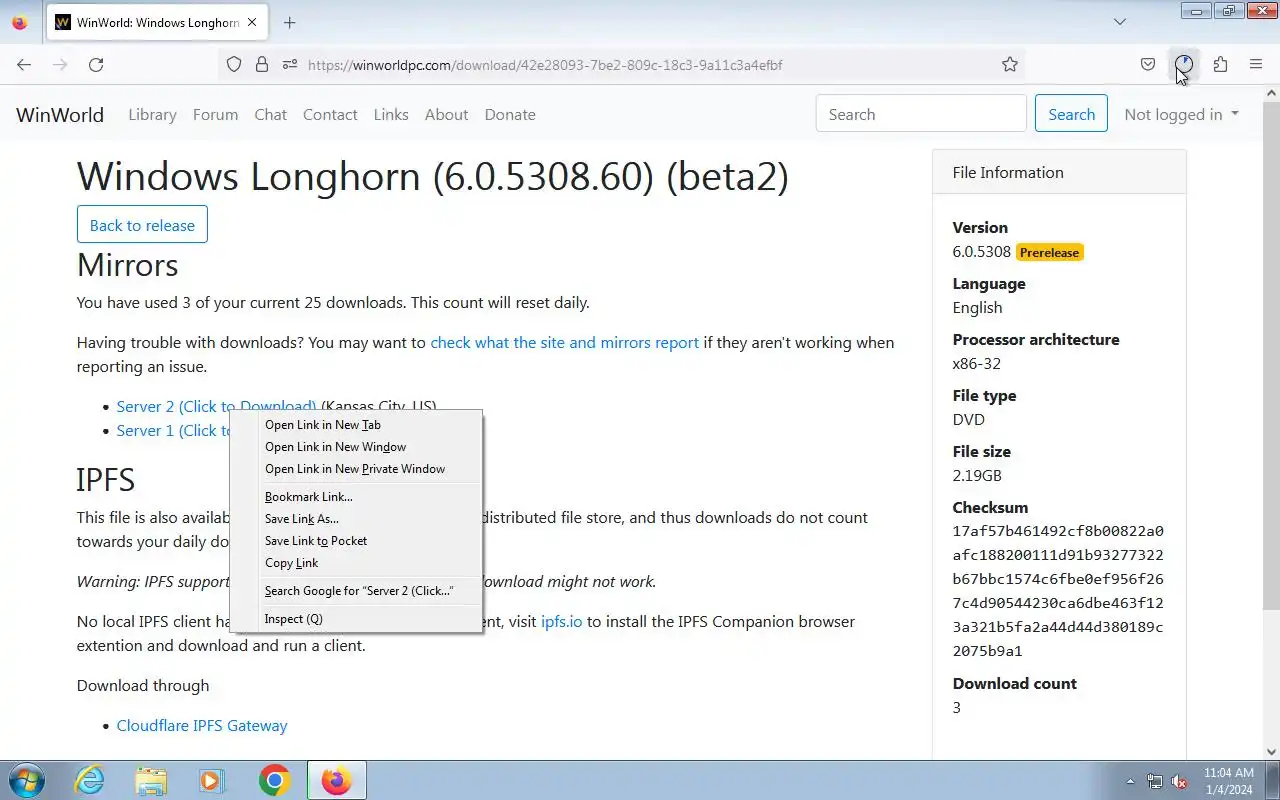Click the scrollbar down arrow
The height and width of the screenshot is (800, 1280).
click(1271, 752)
